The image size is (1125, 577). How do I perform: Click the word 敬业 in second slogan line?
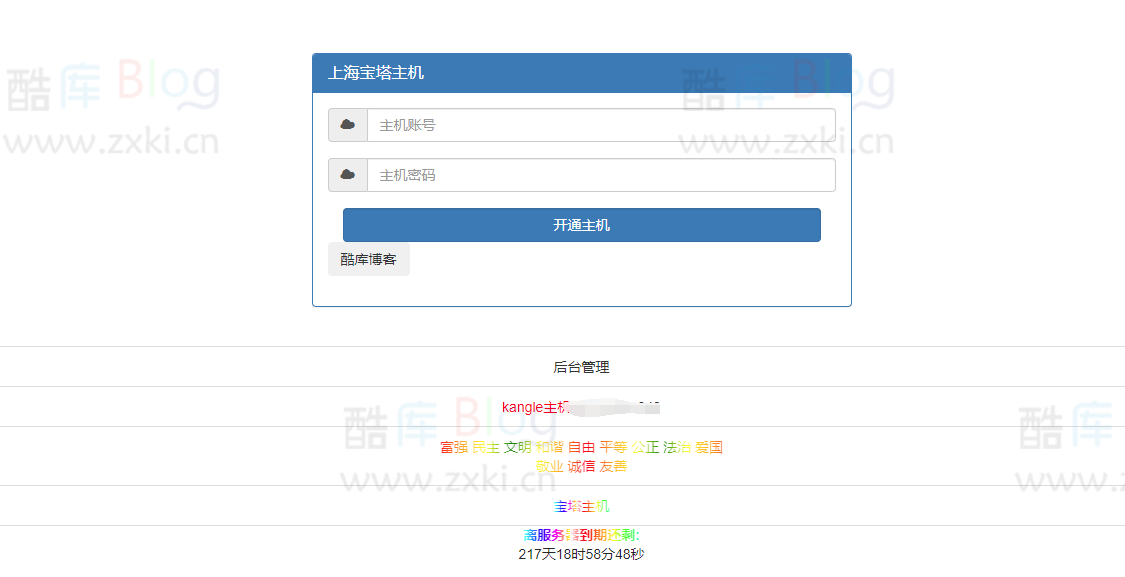(549, 466)
